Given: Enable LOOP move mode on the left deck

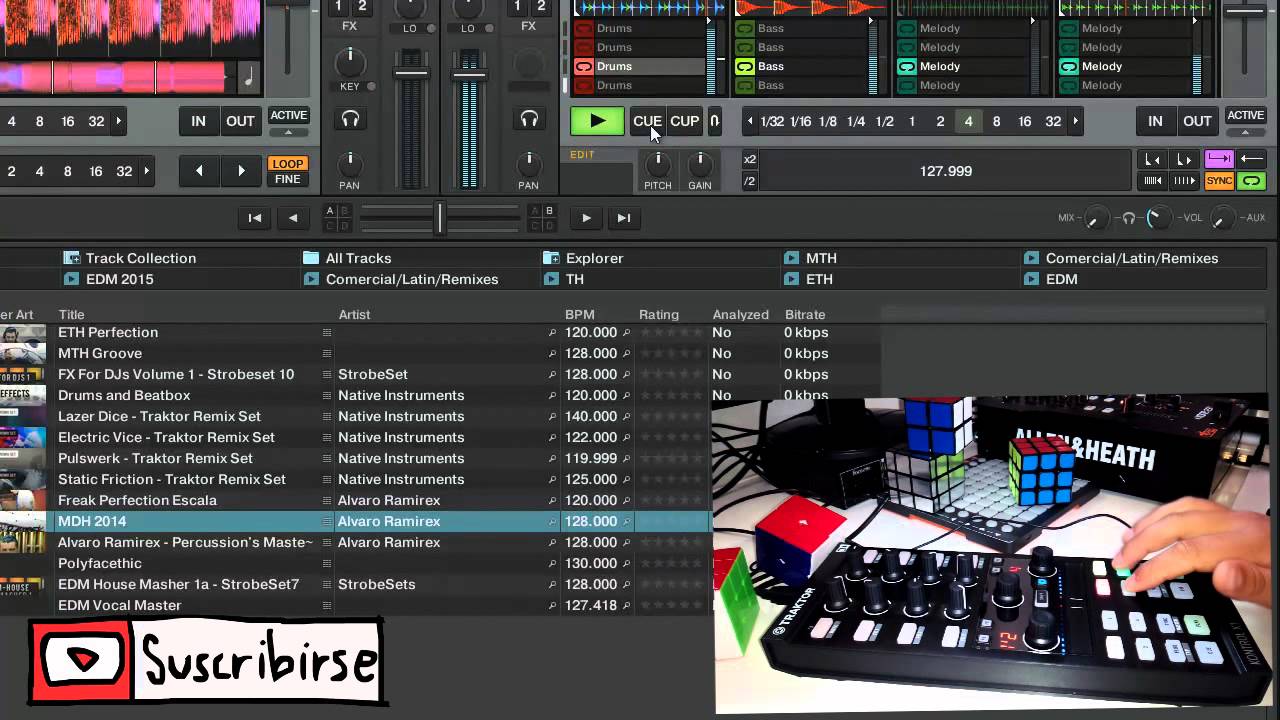Looking at the screenshot, I should click(287, 163).
